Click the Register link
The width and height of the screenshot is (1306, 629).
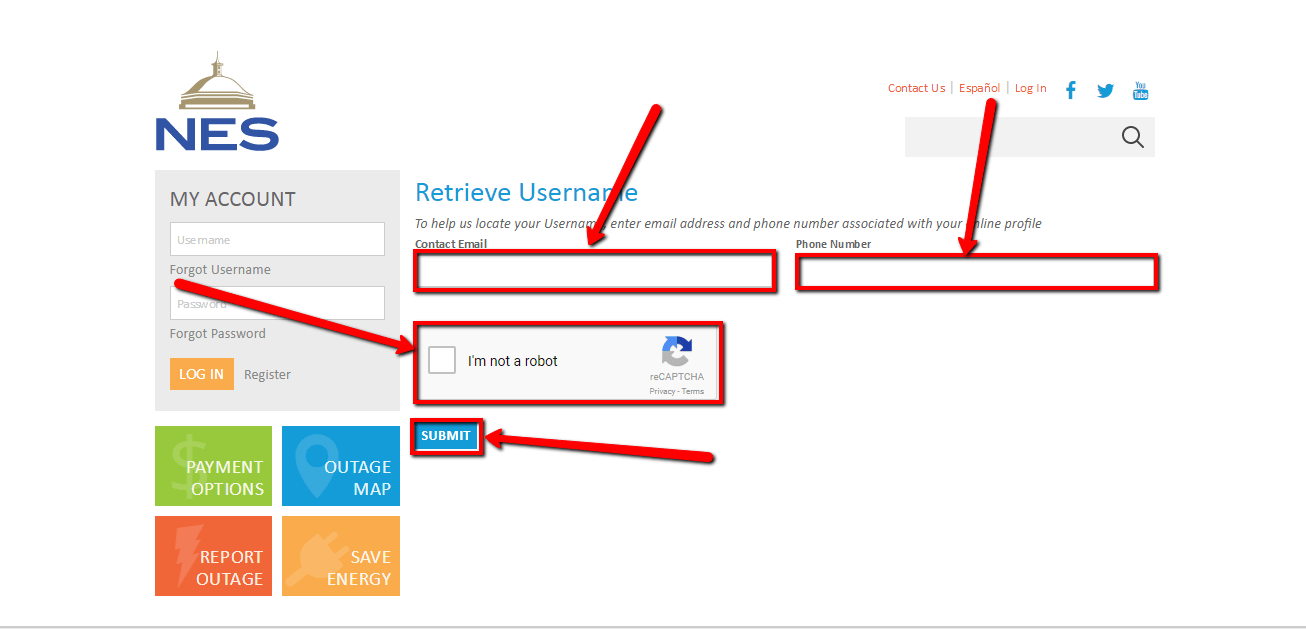pos(267,374)
